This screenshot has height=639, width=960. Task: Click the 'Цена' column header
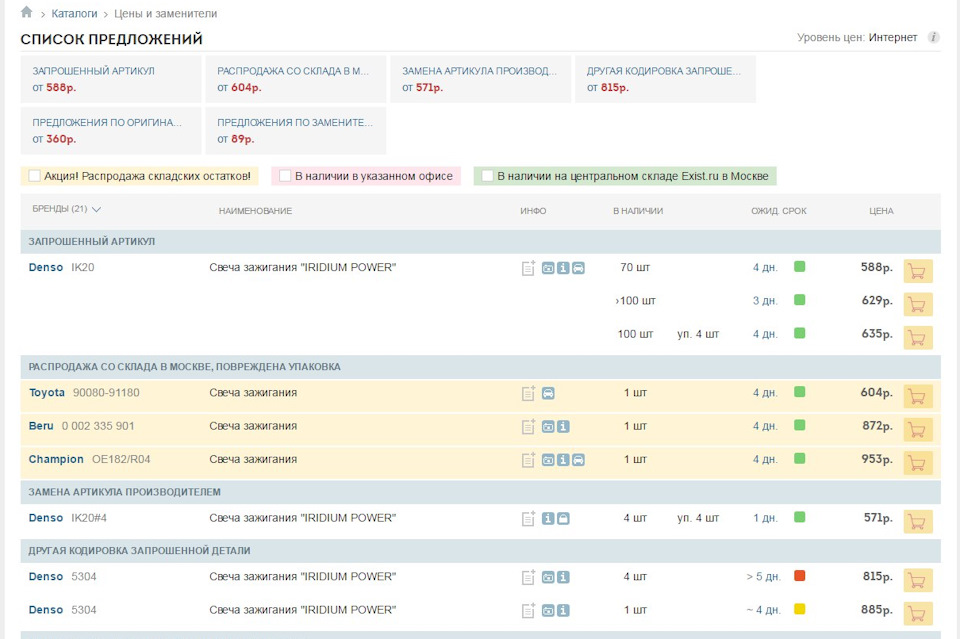click(x=881, y=211)
